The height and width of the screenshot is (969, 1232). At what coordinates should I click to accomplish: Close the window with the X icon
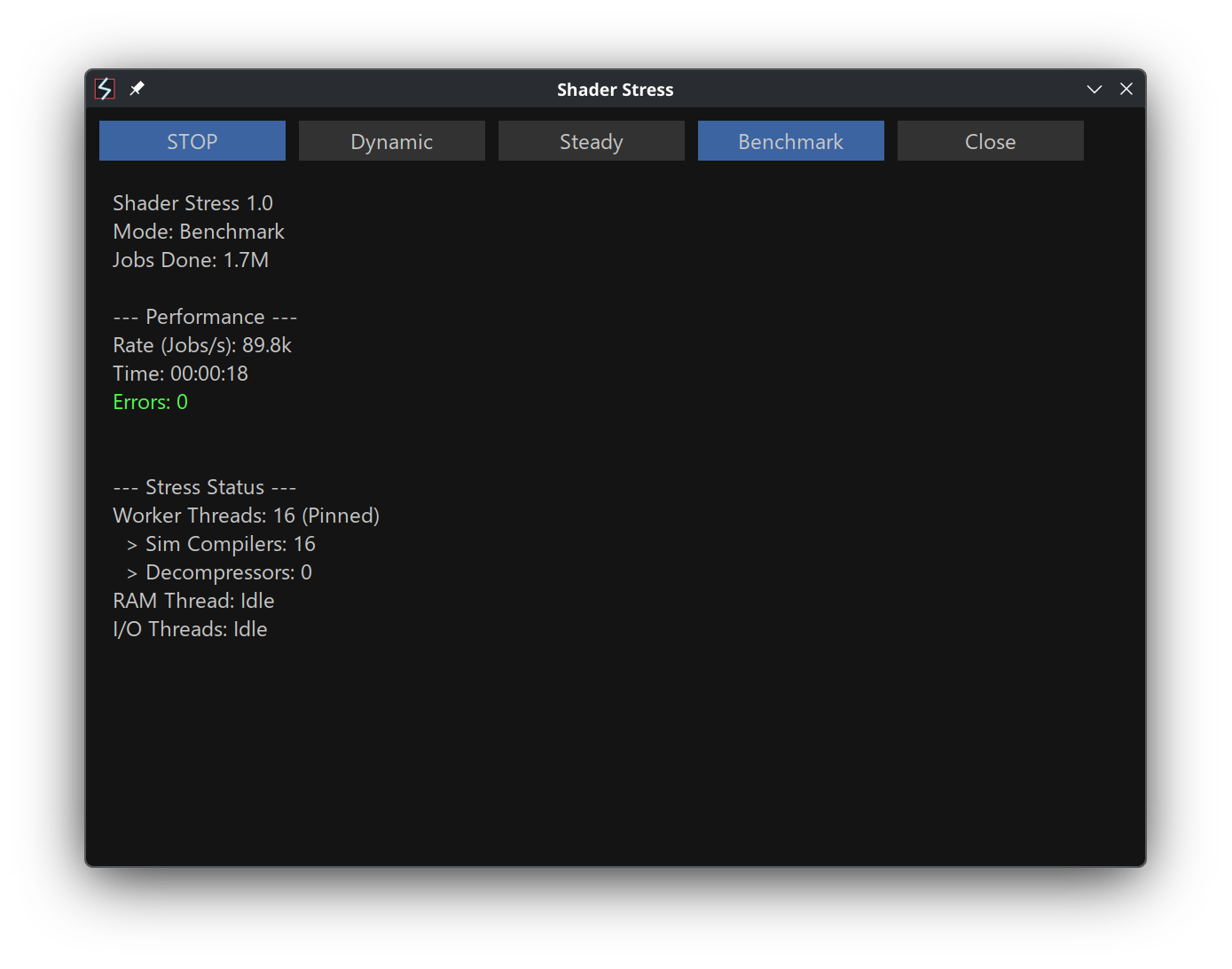[x=1126, y=89]
